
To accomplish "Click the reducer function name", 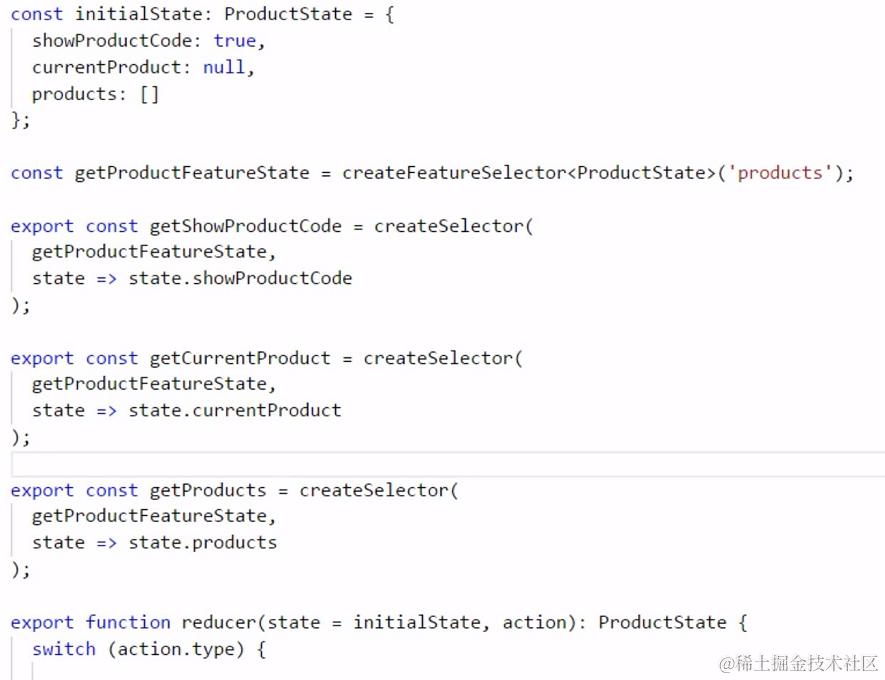I will click(219, 623).
